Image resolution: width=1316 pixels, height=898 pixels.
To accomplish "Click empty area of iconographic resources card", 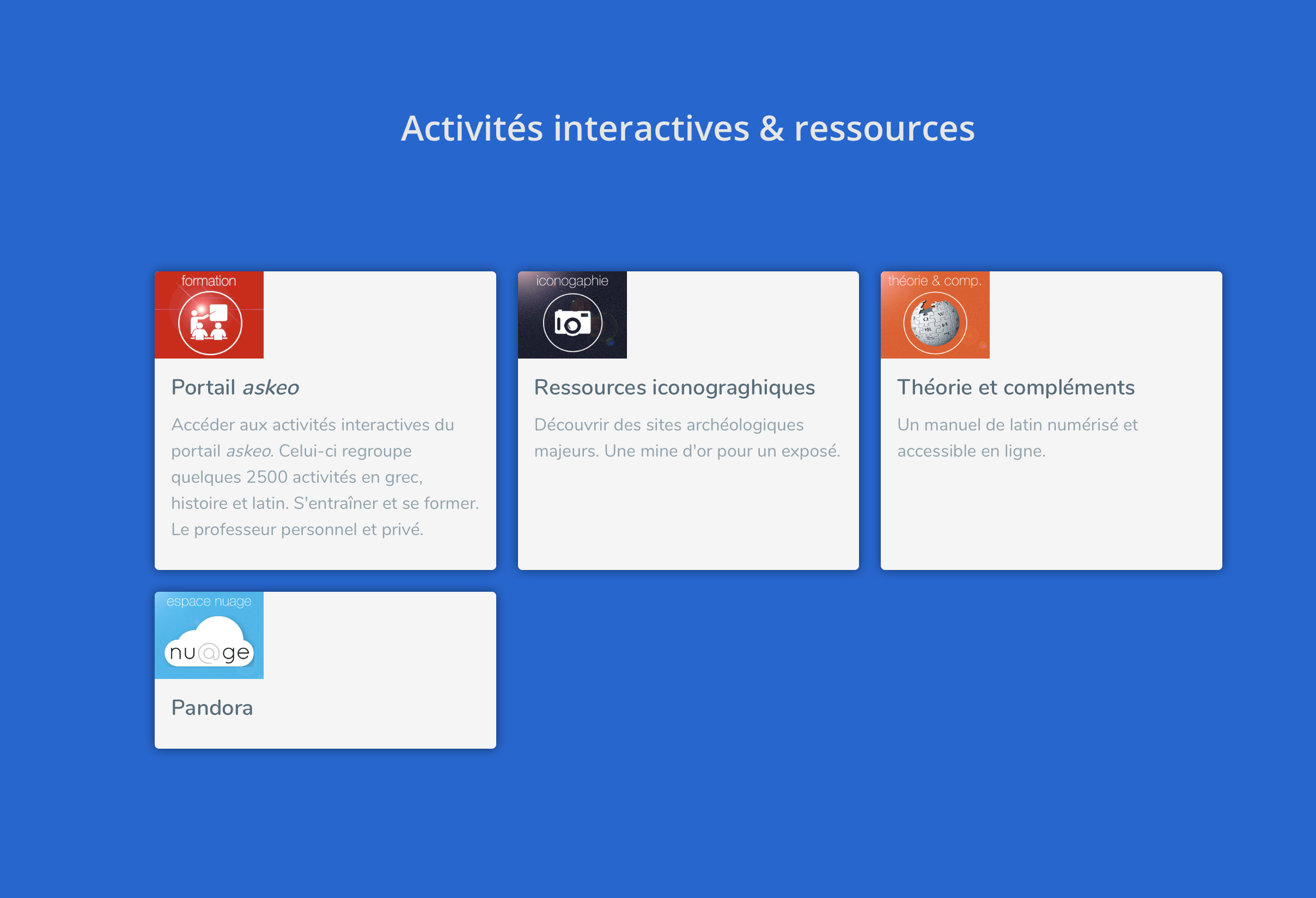I will 687,515.
